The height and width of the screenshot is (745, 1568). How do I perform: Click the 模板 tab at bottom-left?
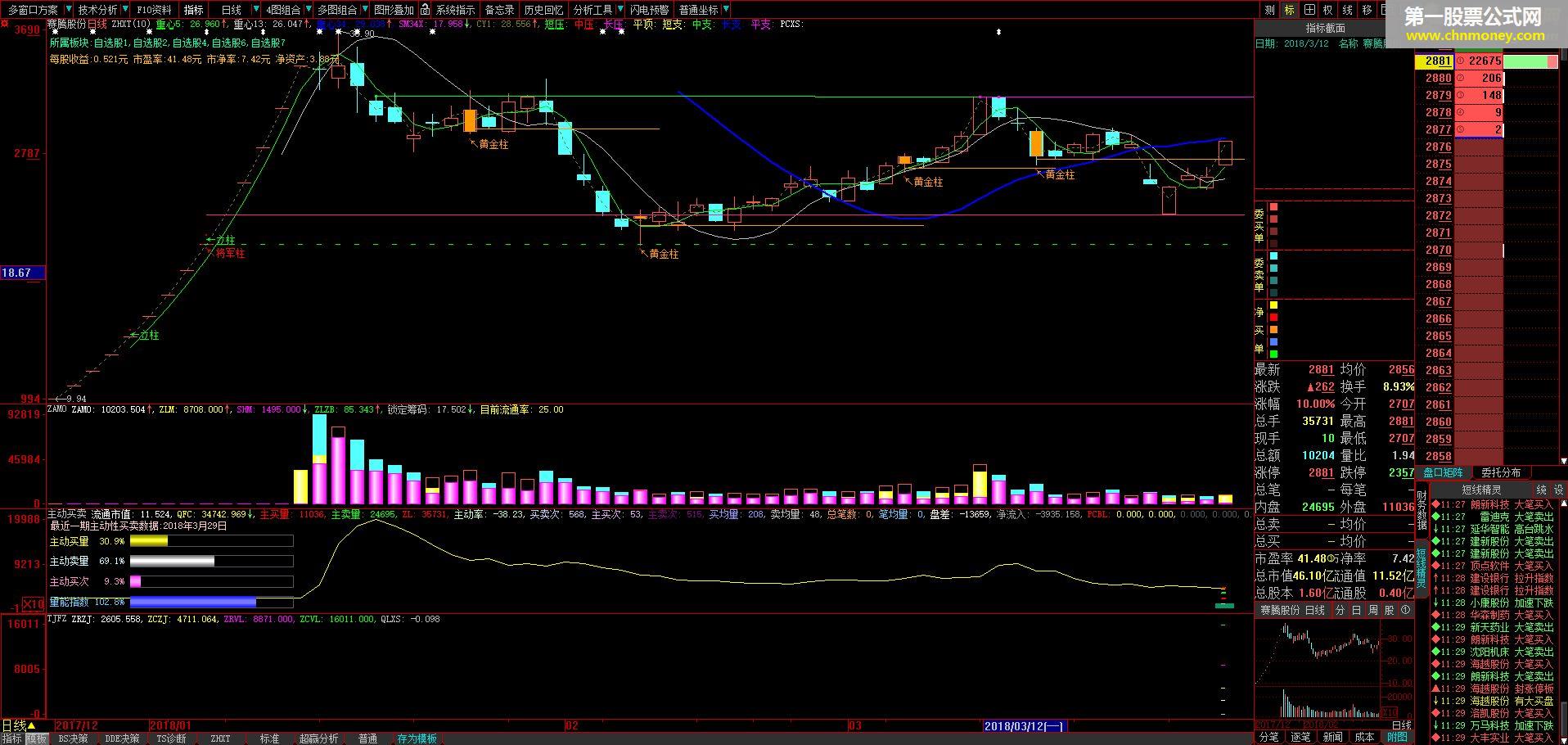(x=37, y=738)
